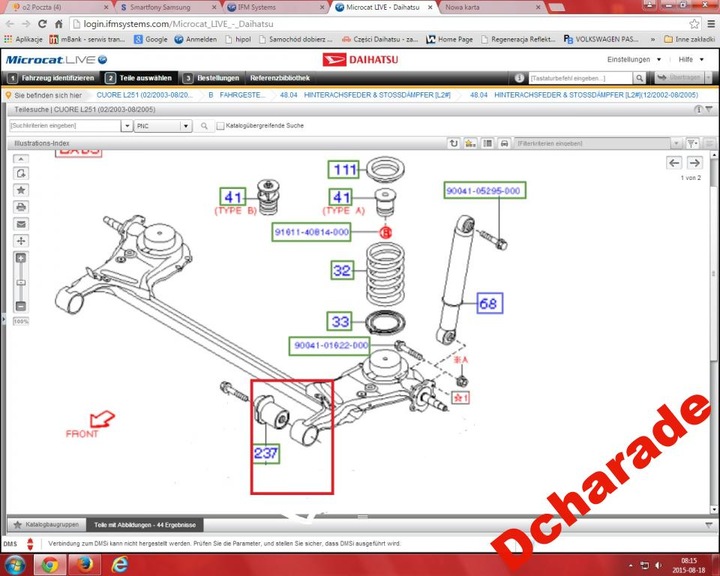Click the print icon in illustration sidebar

(21, 207)
